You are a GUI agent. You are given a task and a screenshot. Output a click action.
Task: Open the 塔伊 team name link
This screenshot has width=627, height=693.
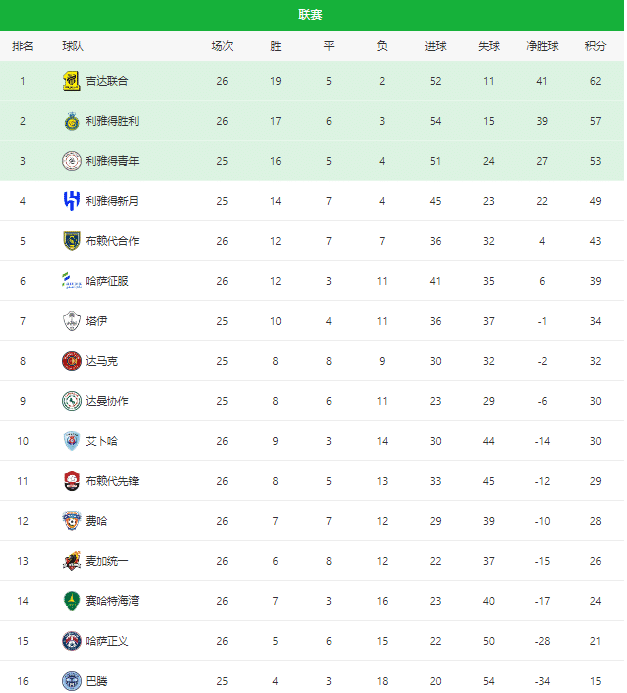96,321
